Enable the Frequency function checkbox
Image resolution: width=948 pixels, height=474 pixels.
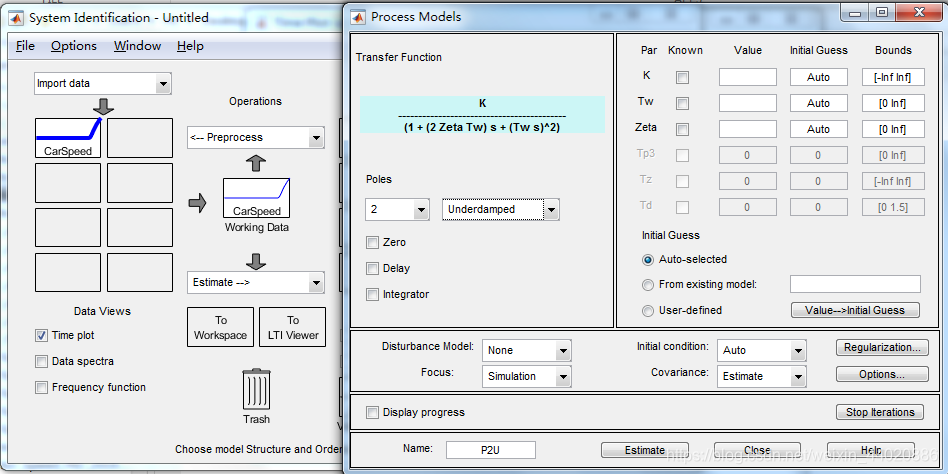click(x=41, y=388)
